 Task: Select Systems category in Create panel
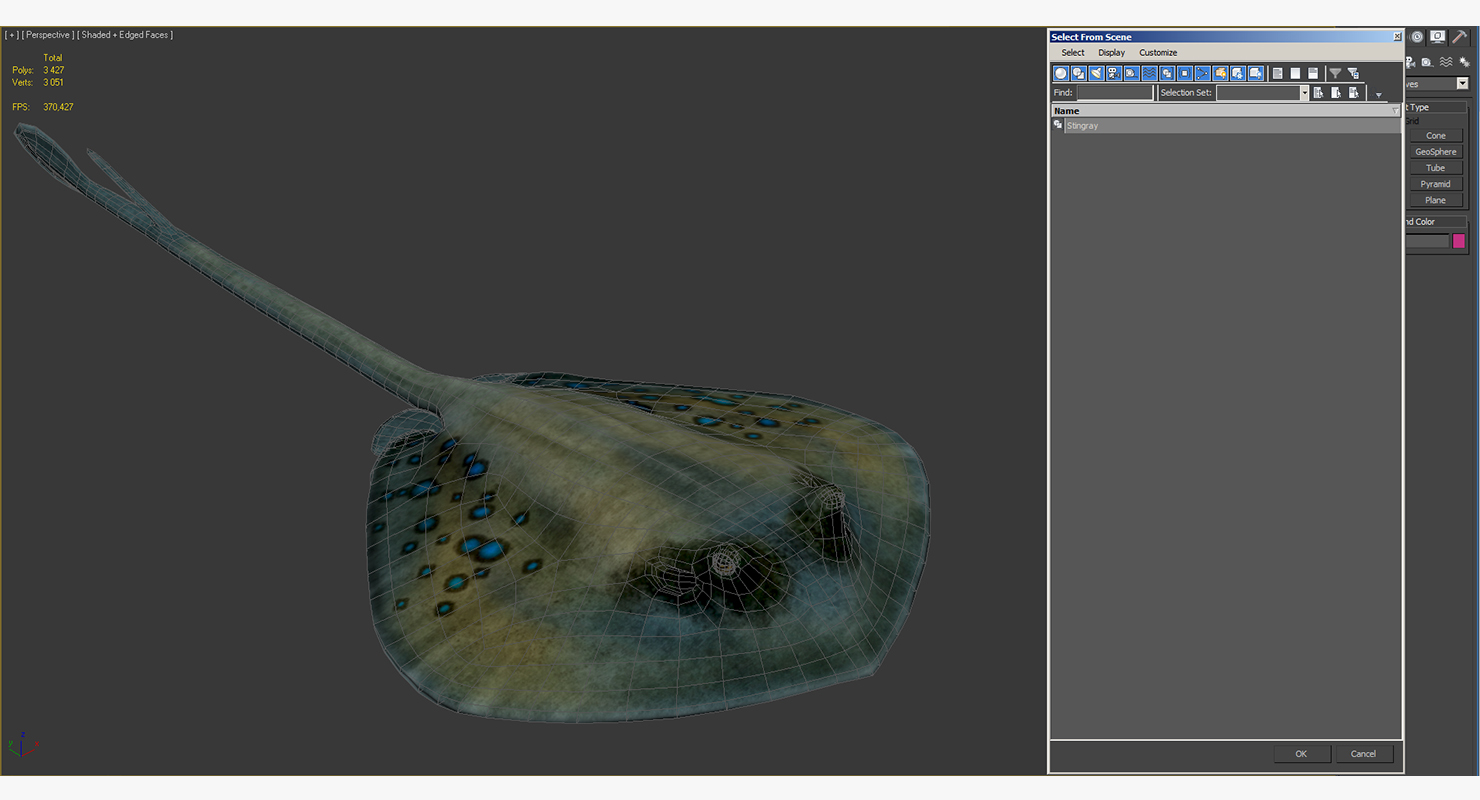click(1465, 62)
